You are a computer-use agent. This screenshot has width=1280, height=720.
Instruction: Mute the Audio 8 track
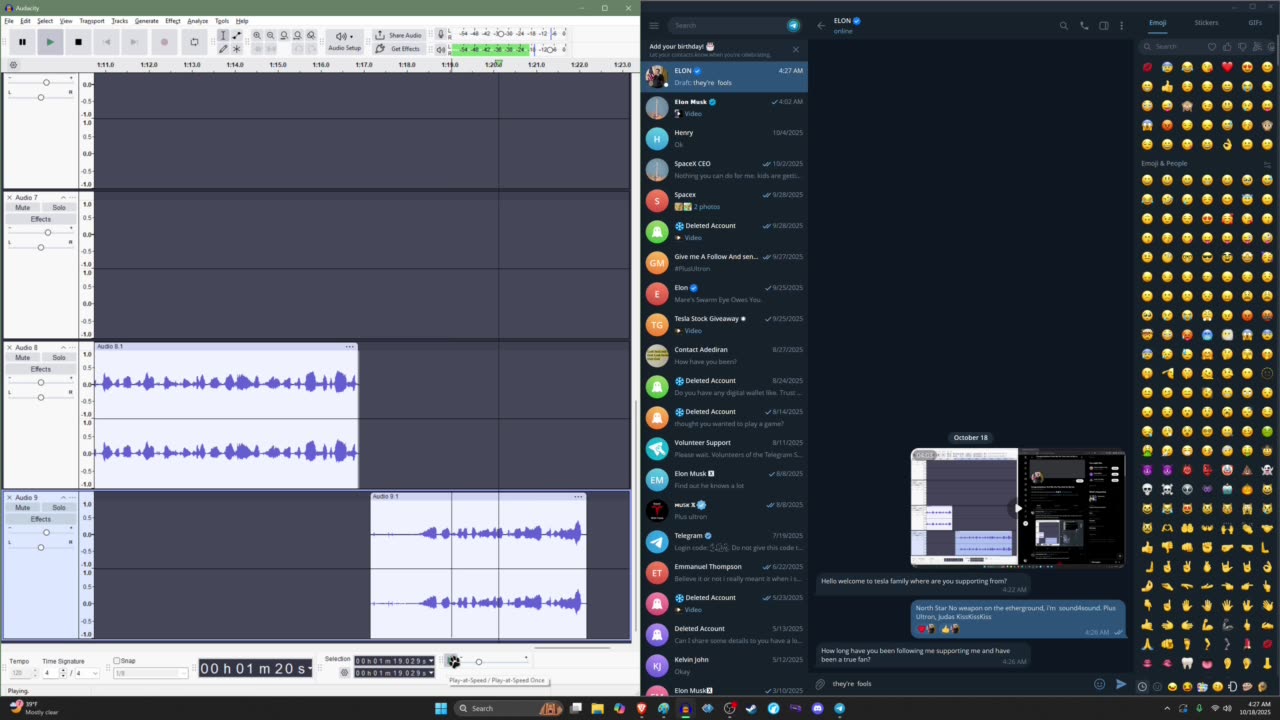click(22, 358)
